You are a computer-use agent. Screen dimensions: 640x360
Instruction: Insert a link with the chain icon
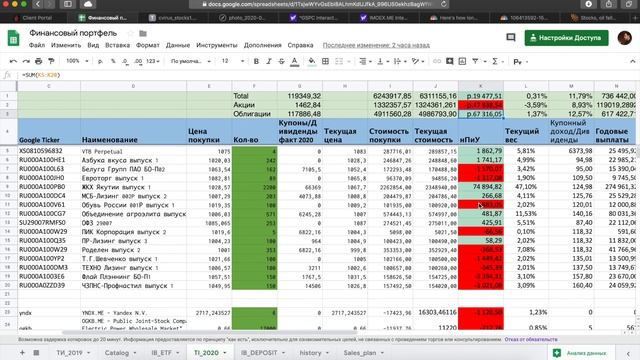tap(437, 61)
